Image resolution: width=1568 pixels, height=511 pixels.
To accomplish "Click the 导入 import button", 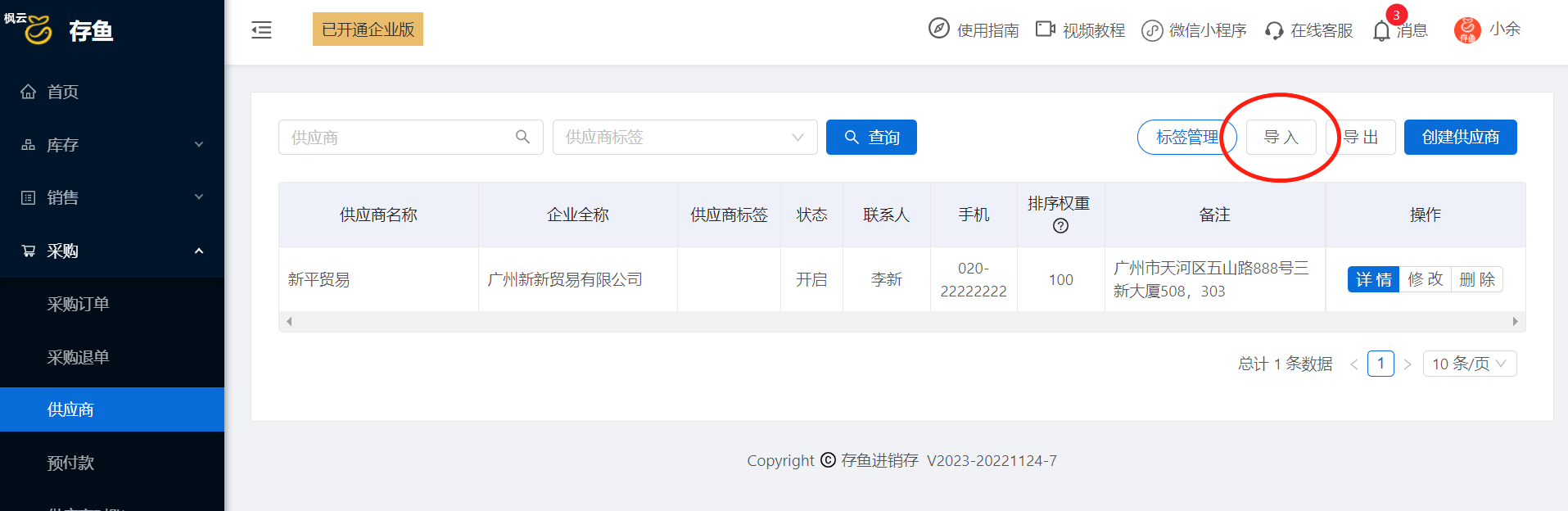I will (1281, 138).
